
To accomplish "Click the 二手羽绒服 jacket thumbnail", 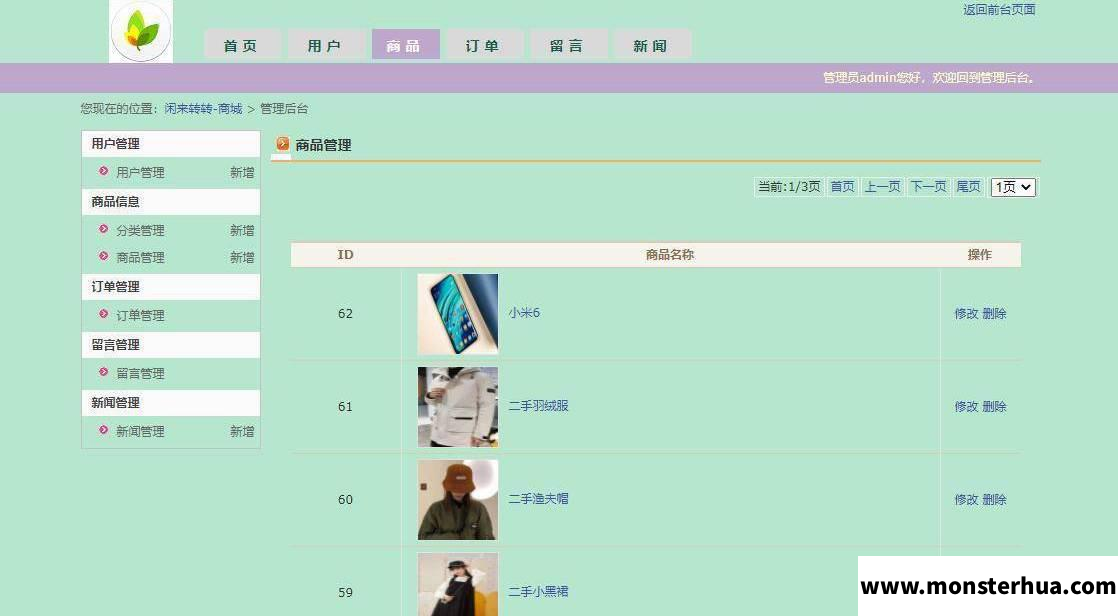I will click(458, 407).
